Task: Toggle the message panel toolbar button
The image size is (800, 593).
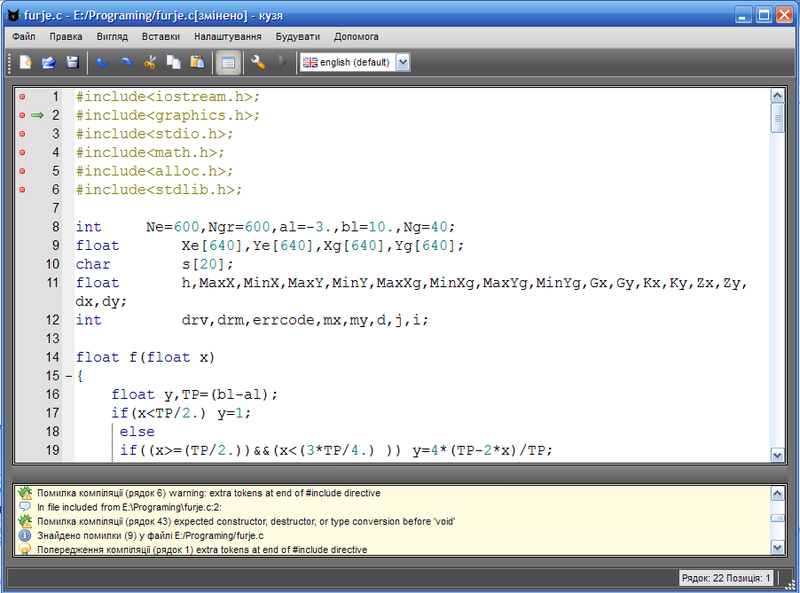Action: coord(228,63)
